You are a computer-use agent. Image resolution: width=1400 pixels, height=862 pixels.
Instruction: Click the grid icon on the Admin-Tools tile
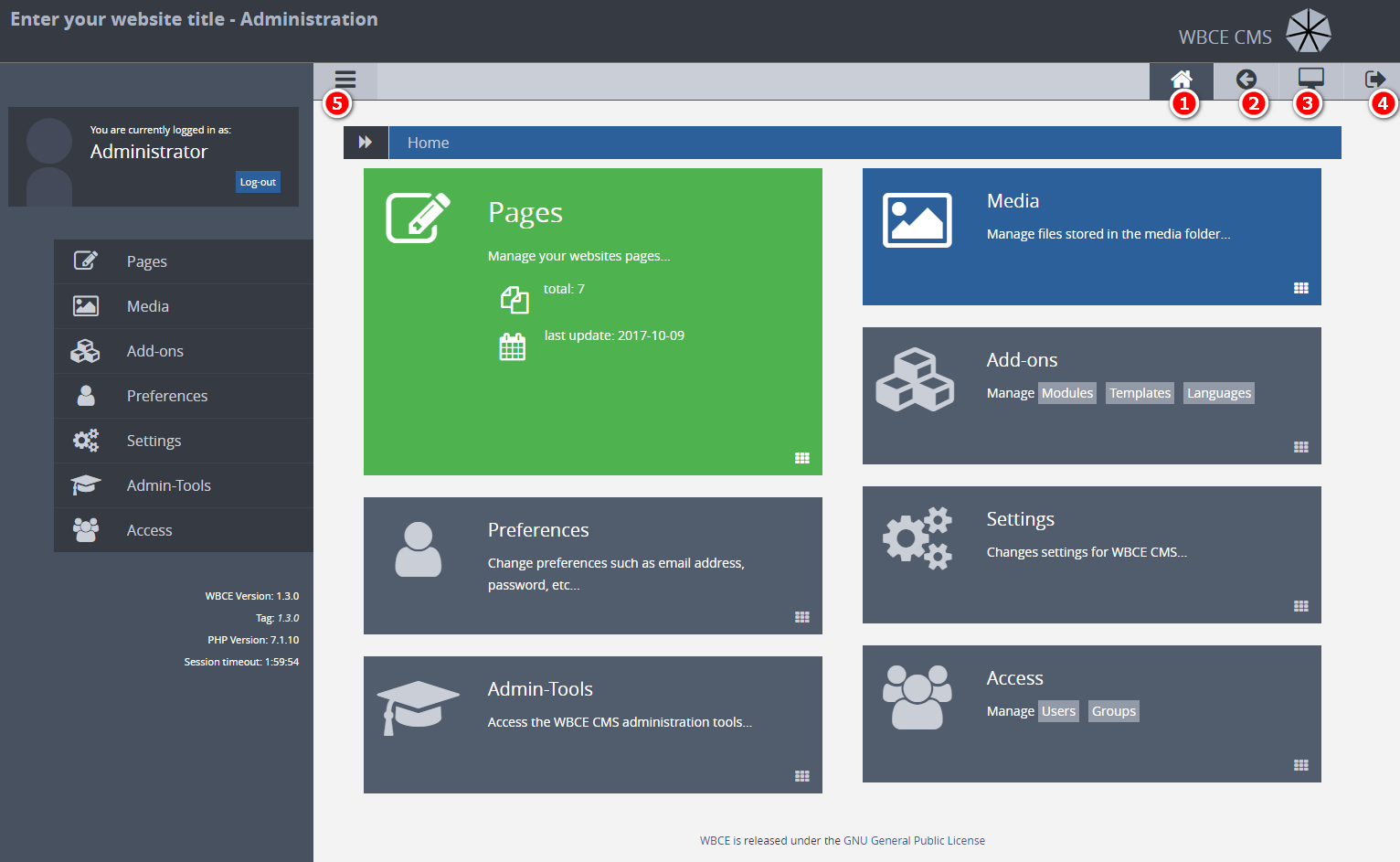[802, 776]
